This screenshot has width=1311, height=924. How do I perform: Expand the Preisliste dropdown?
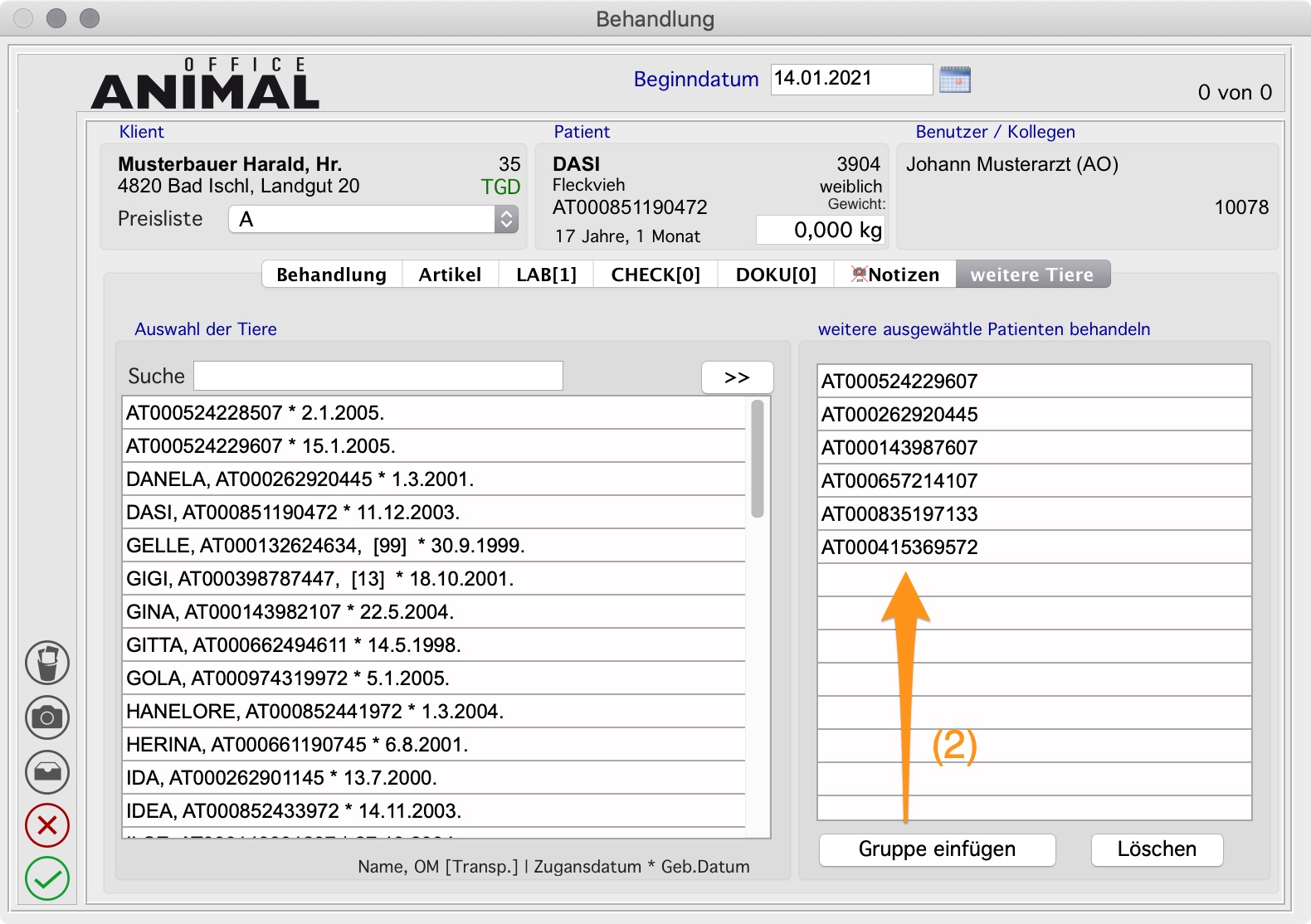(x=505, y=219)
